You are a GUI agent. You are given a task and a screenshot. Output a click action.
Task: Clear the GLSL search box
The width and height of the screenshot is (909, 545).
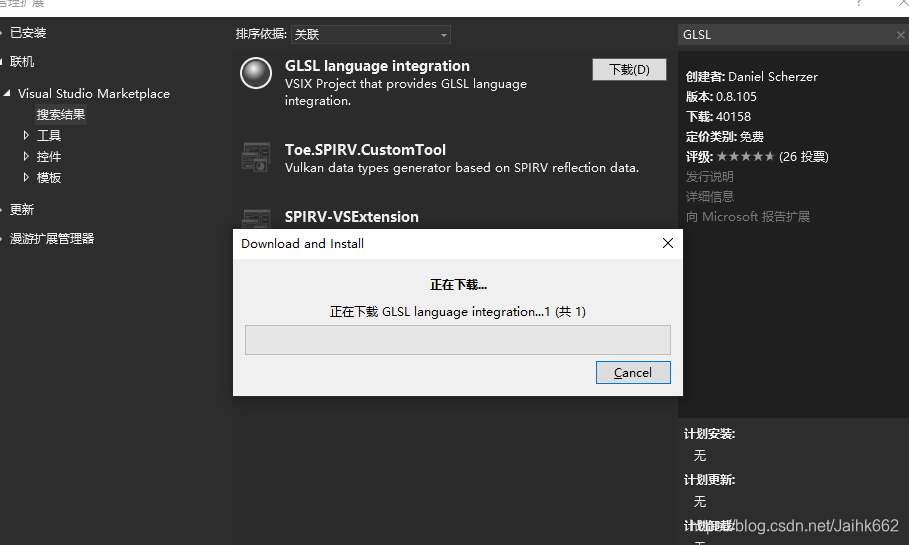pyautogui.click(x=900, y=35)
